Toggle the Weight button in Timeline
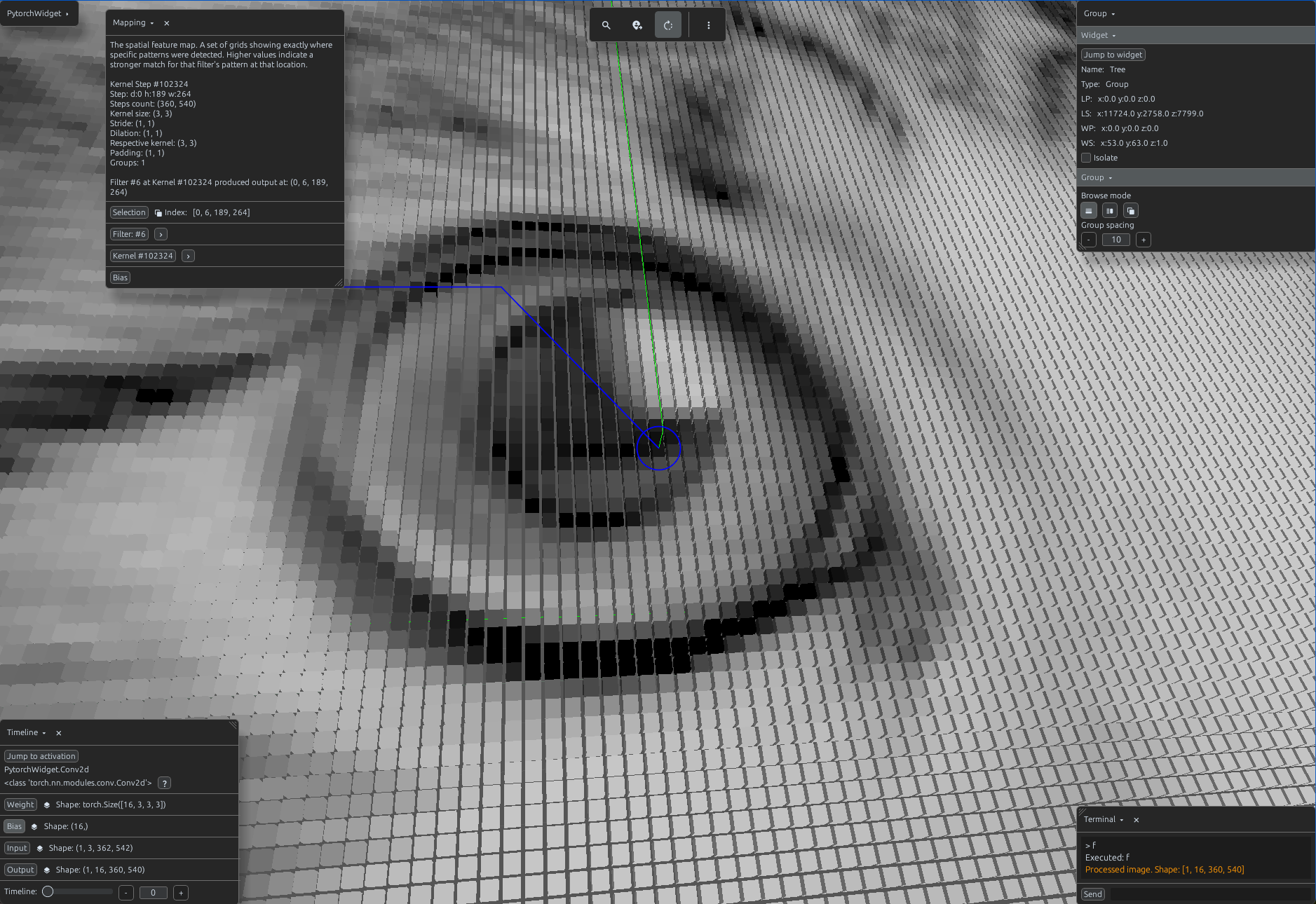The image size is (1316, 904). point(20,804)
